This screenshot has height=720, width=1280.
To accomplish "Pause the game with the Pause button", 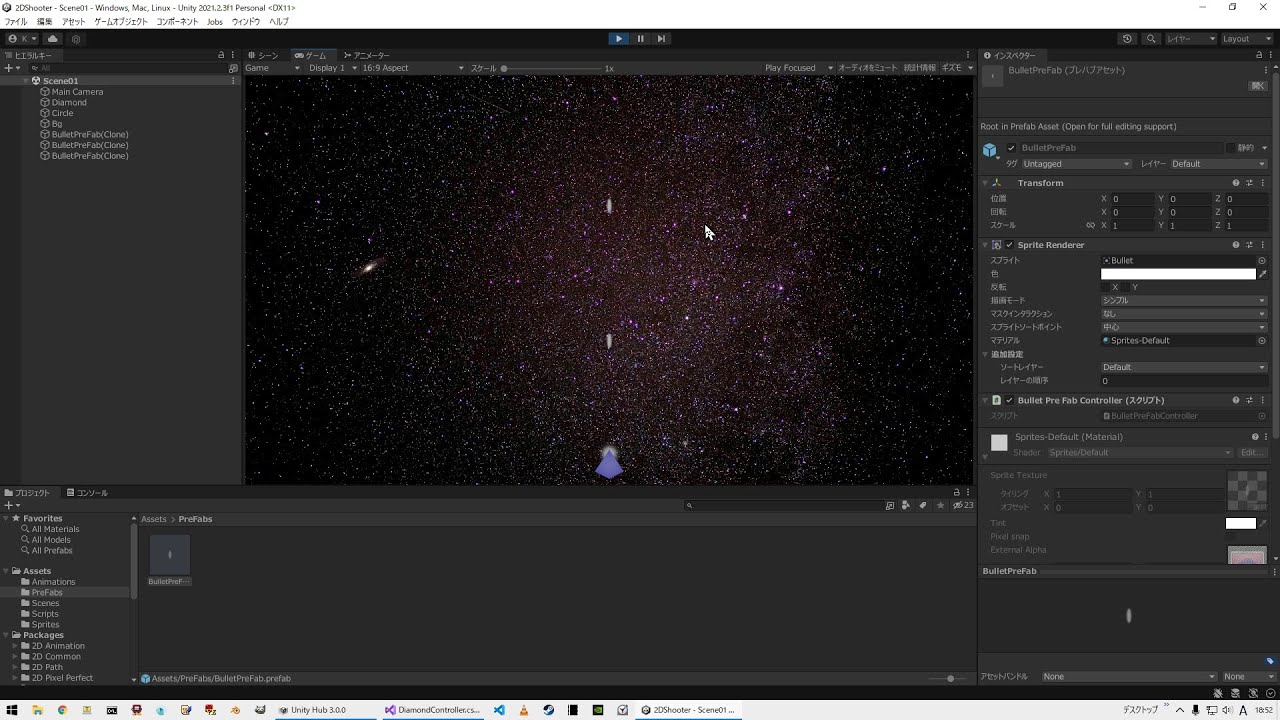I will [640, 39].
